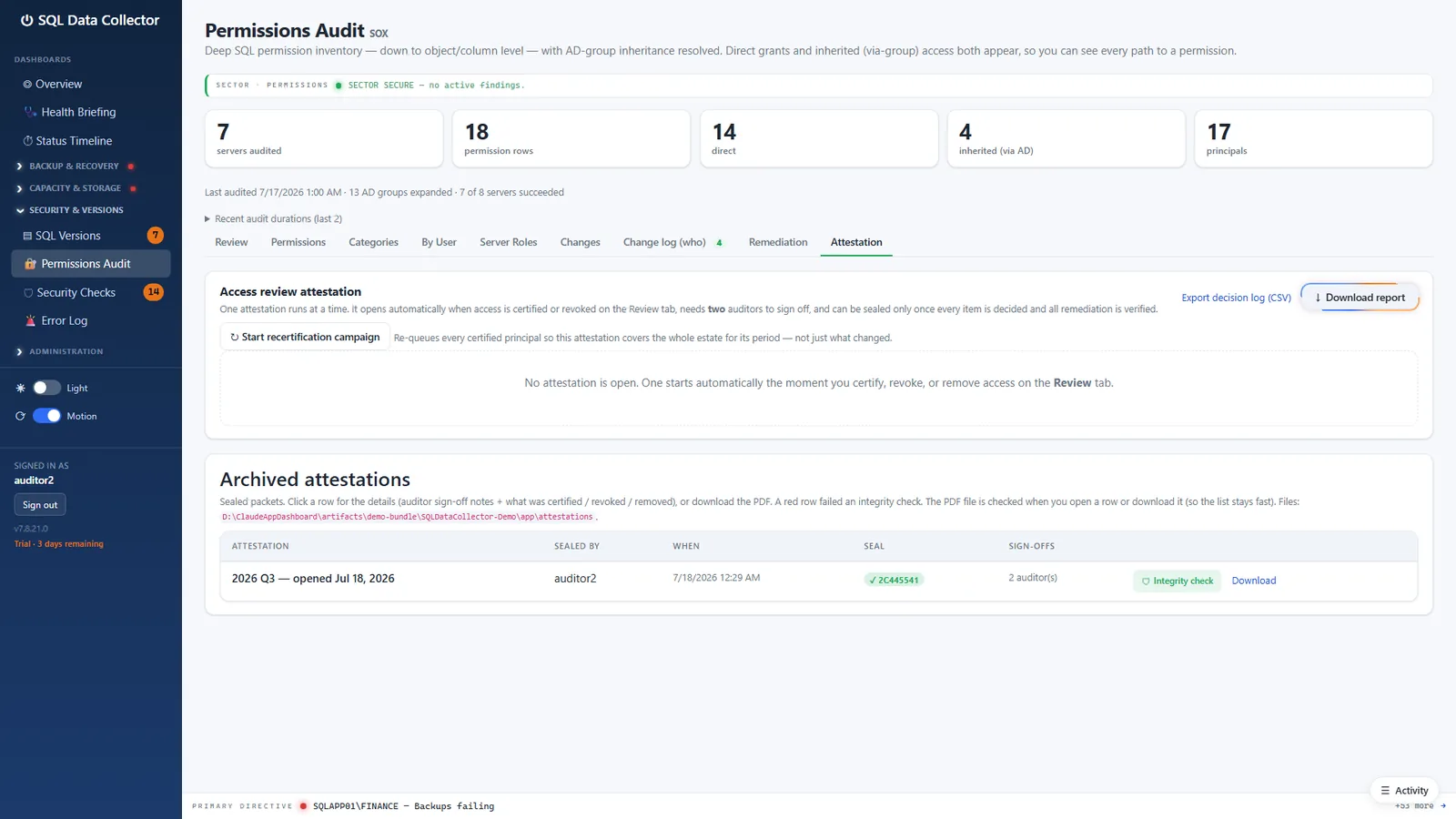Click the Integrity check button

(x=1177, y=581)
